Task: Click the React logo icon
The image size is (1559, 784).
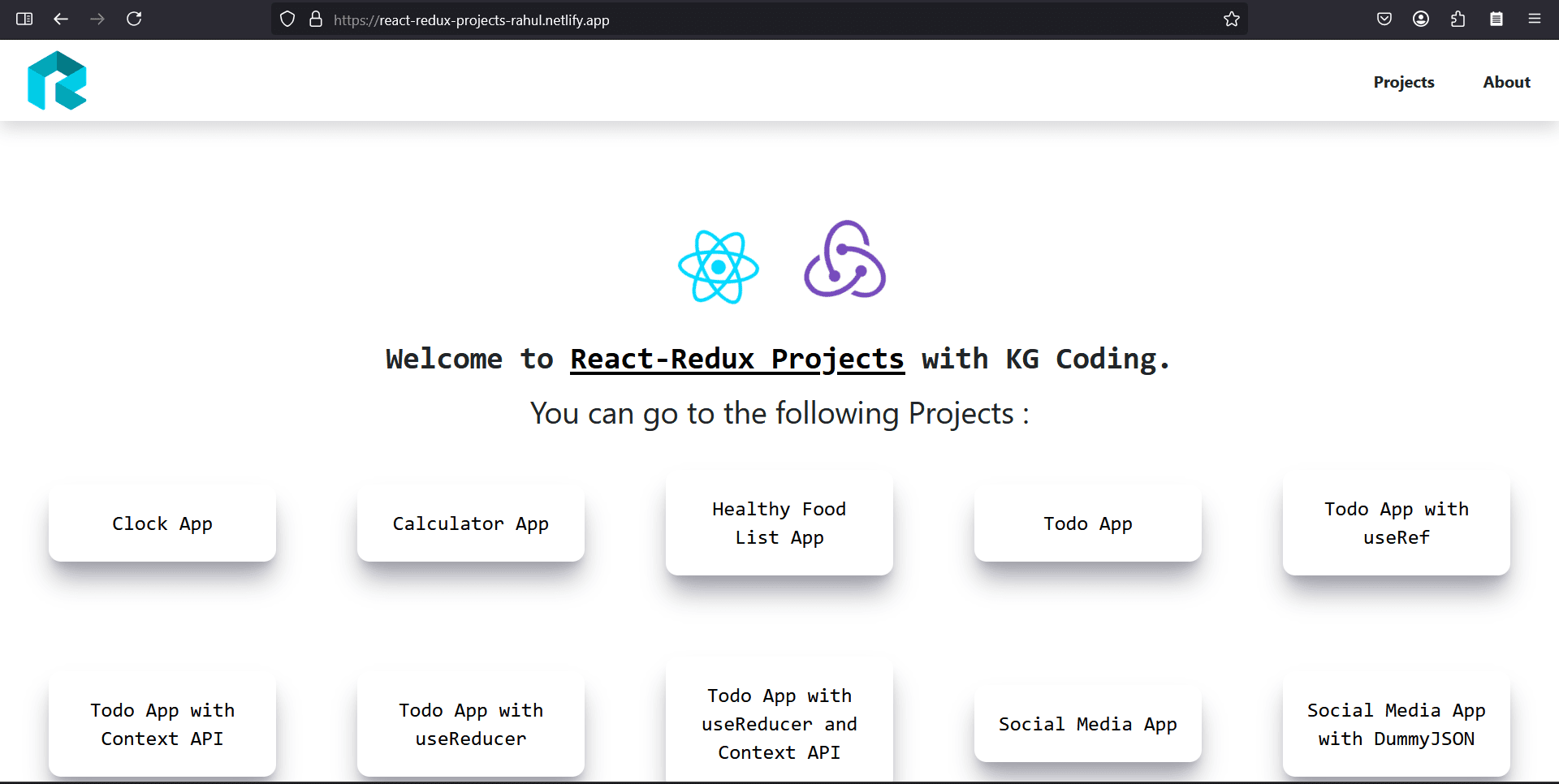Action: pos(718,265)
